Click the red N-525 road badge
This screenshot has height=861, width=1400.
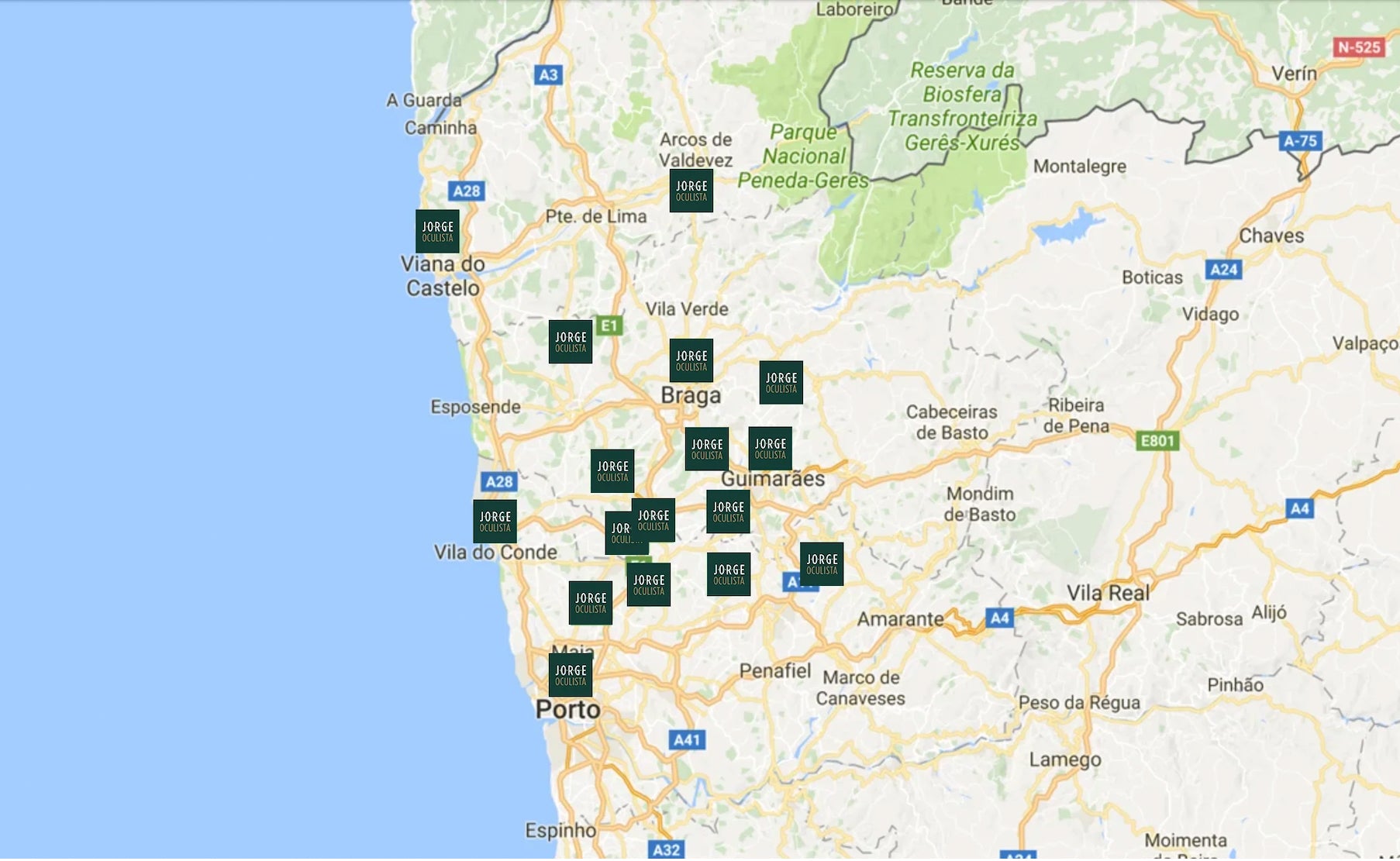tap(1358, 47)
